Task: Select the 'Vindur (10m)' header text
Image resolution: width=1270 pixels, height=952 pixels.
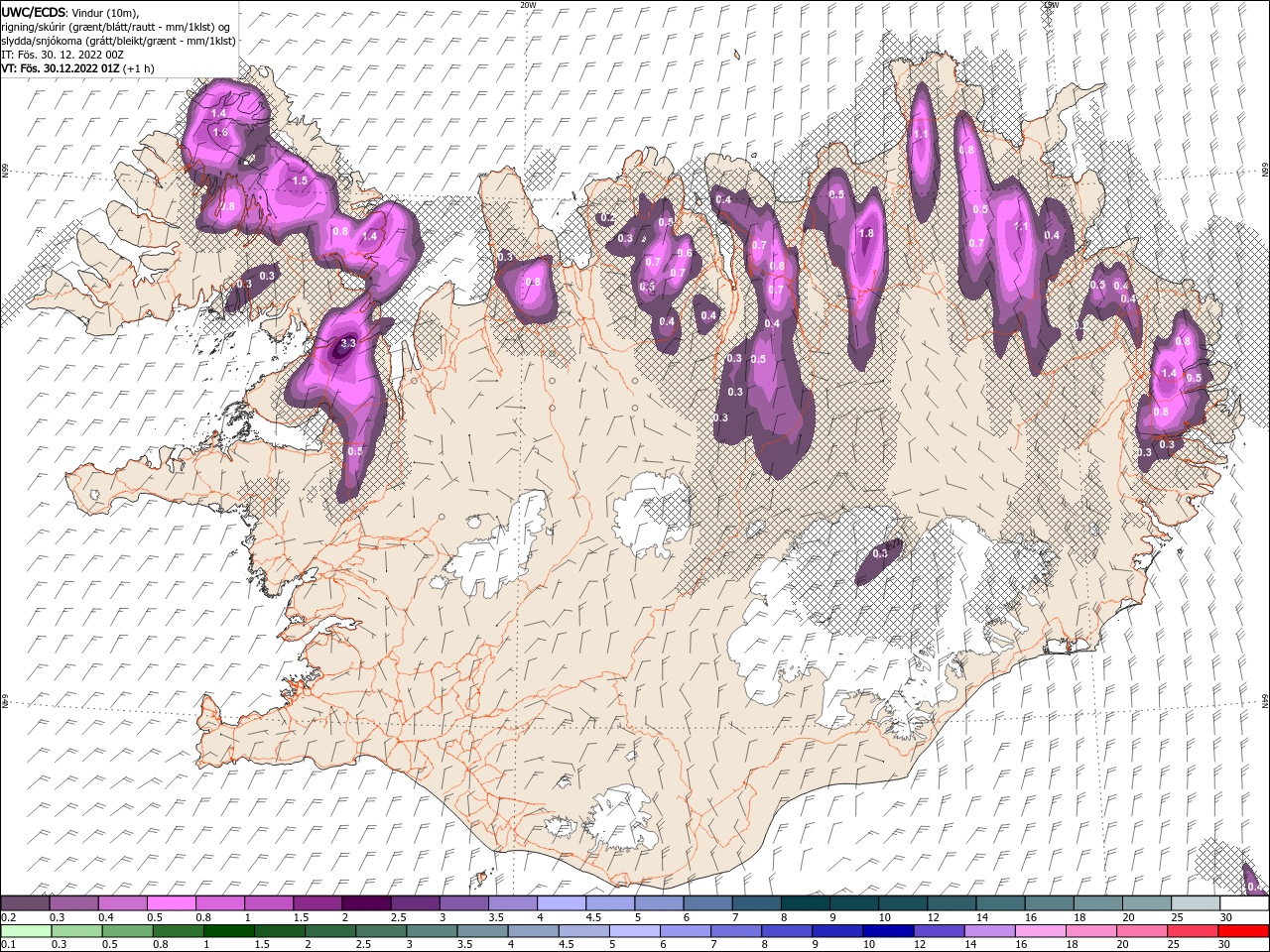Action: click(106, 12)
